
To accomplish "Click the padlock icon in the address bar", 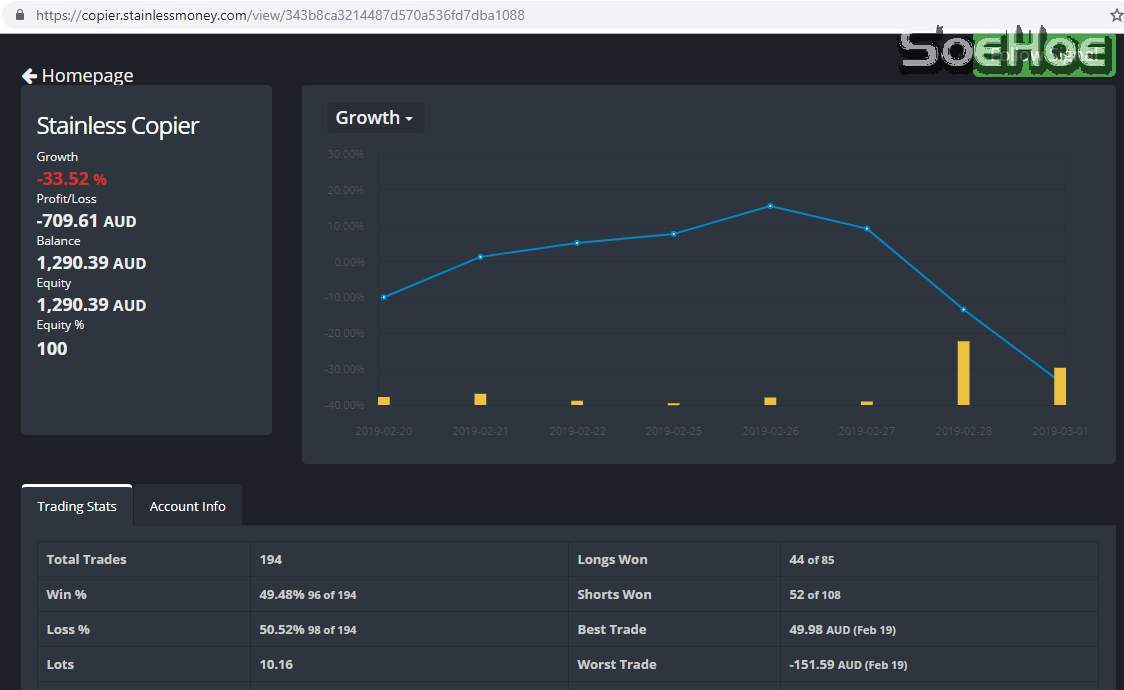I will (x=19, y=16).
